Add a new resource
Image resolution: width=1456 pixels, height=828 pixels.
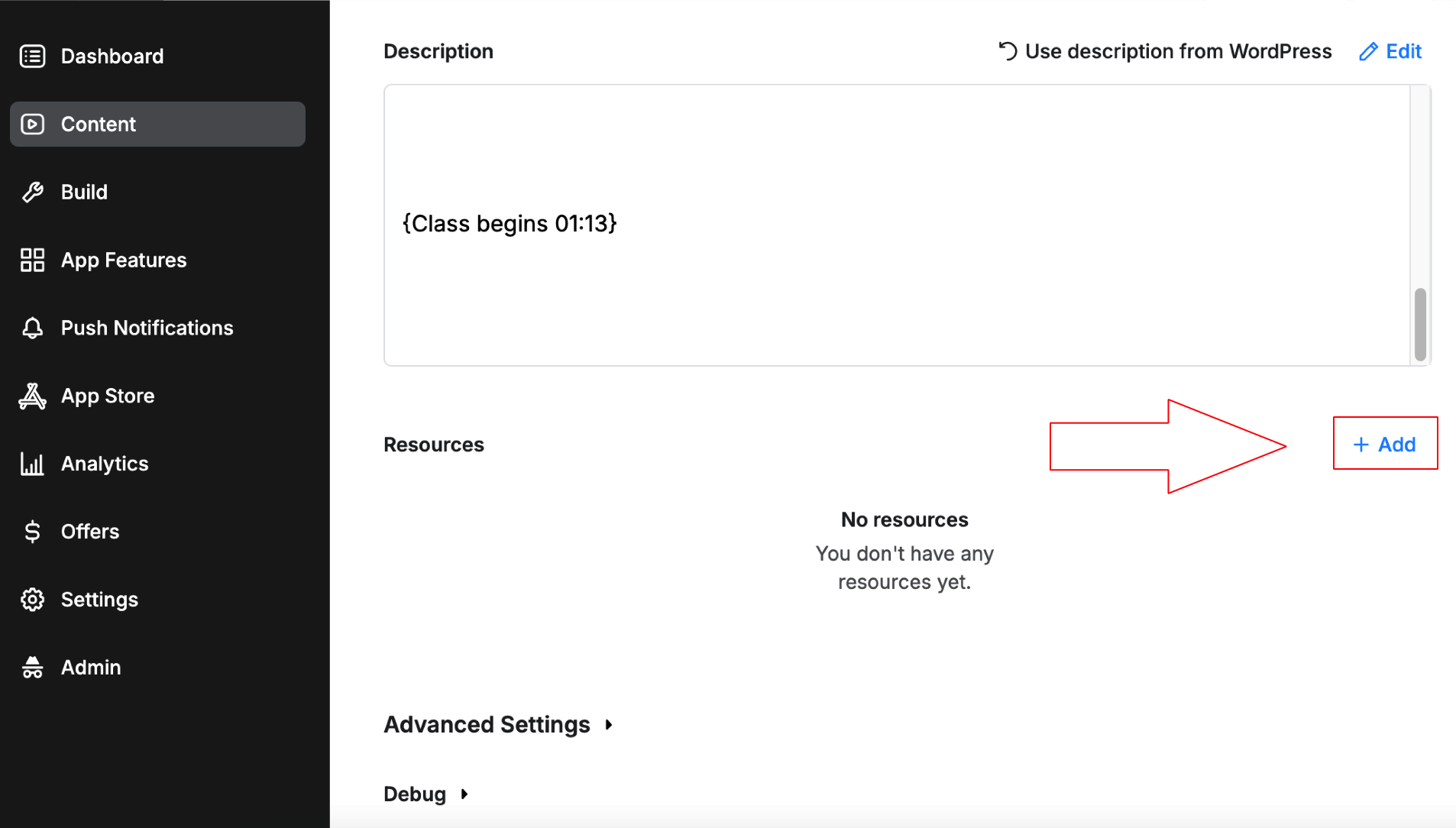coord(1384,445)
